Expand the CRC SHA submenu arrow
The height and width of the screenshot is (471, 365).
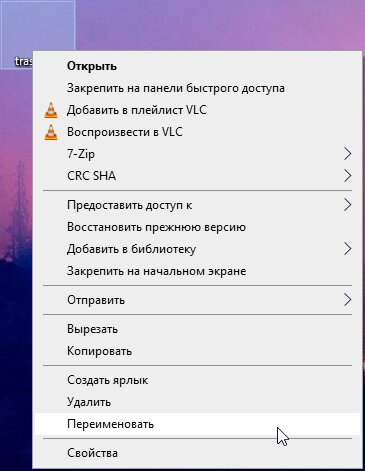pyautogui.click(x=347, y=176)
